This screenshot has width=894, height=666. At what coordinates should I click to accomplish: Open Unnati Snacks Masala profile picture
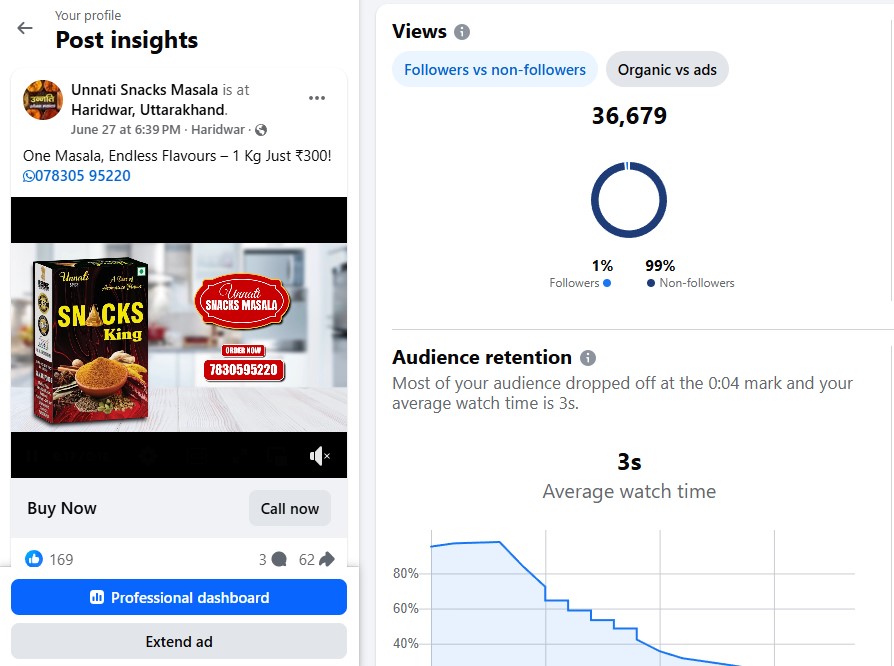(43, 100)
